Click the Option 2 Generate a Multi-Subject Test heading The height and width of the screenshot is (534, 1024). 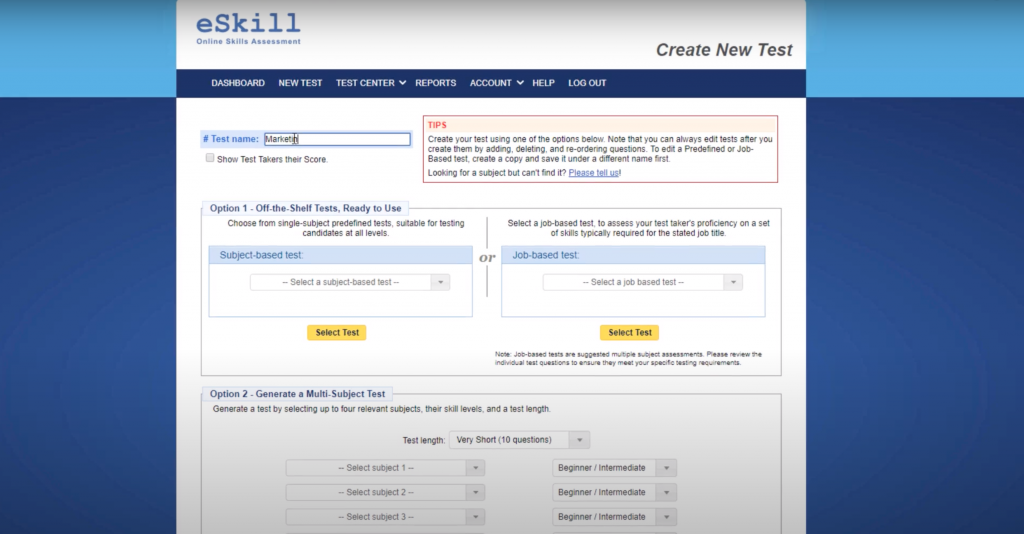click(297, 394)
